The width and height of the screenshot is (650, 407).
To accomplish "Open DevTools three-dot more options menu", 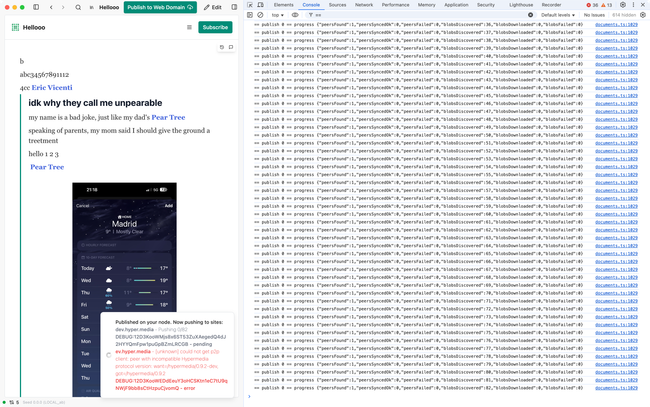I will 634,5.
